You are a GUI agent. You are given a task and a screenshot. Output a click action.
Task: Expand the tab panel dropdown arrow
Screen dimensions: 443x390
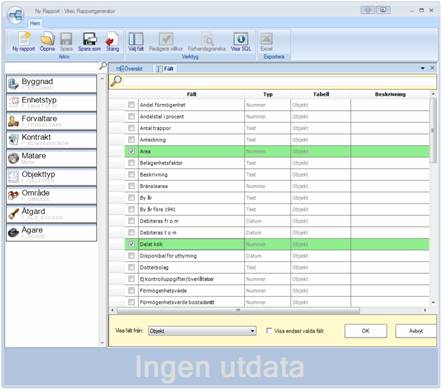pos(423,68)
